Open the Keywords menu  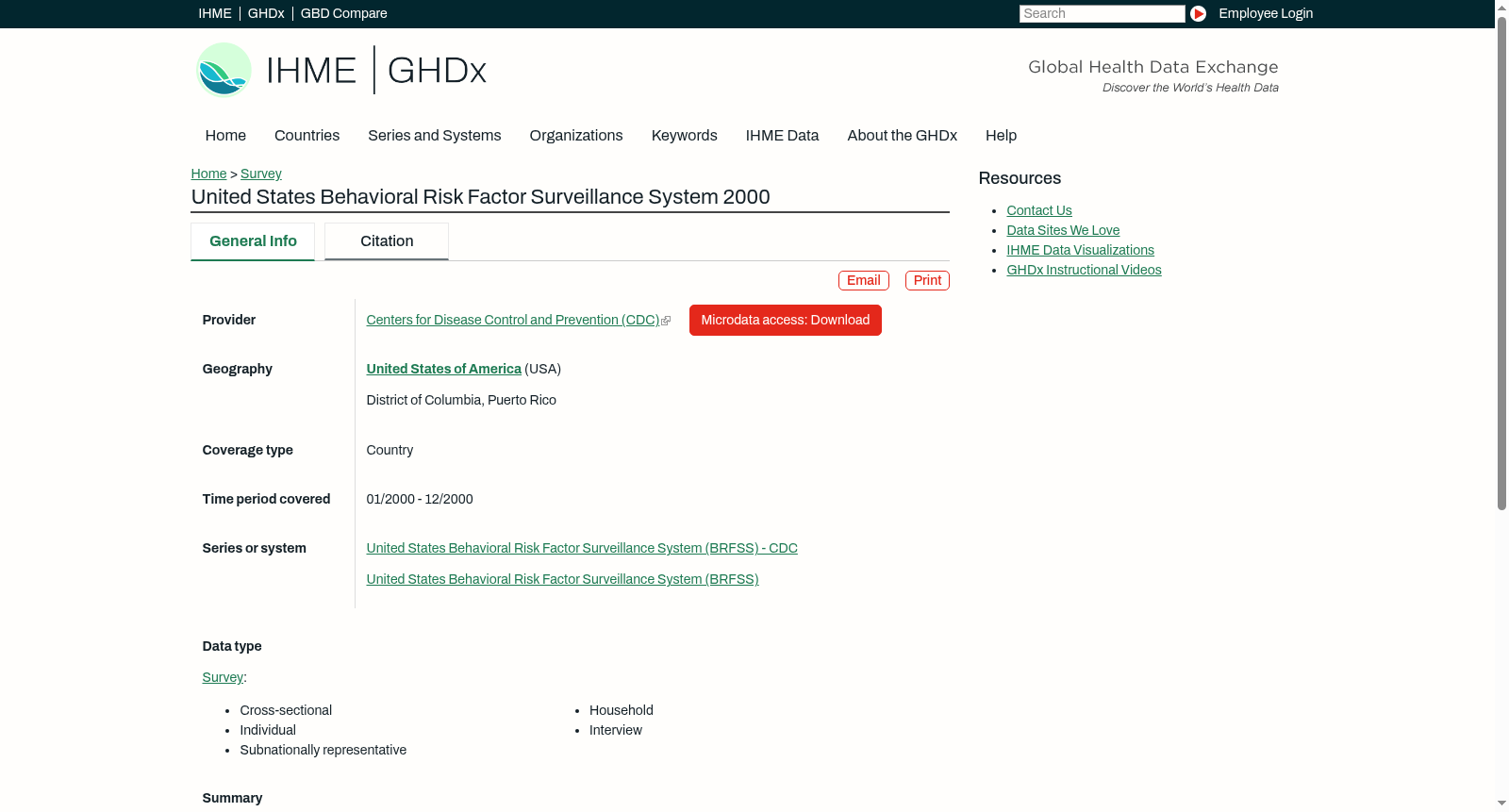point(685,136)
